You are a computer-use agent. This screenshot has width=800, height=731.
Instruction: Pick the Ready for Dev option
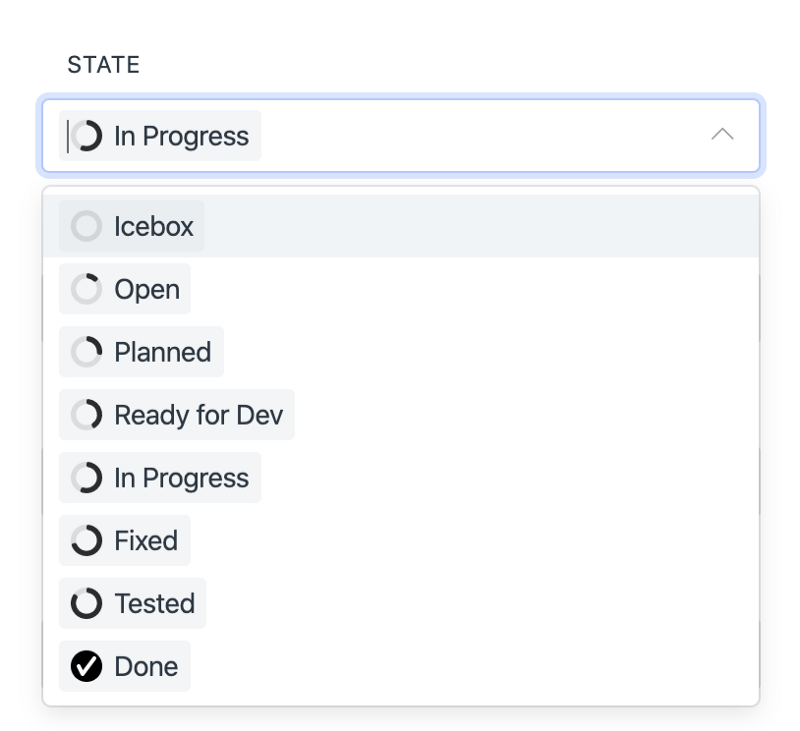[198, 415]
